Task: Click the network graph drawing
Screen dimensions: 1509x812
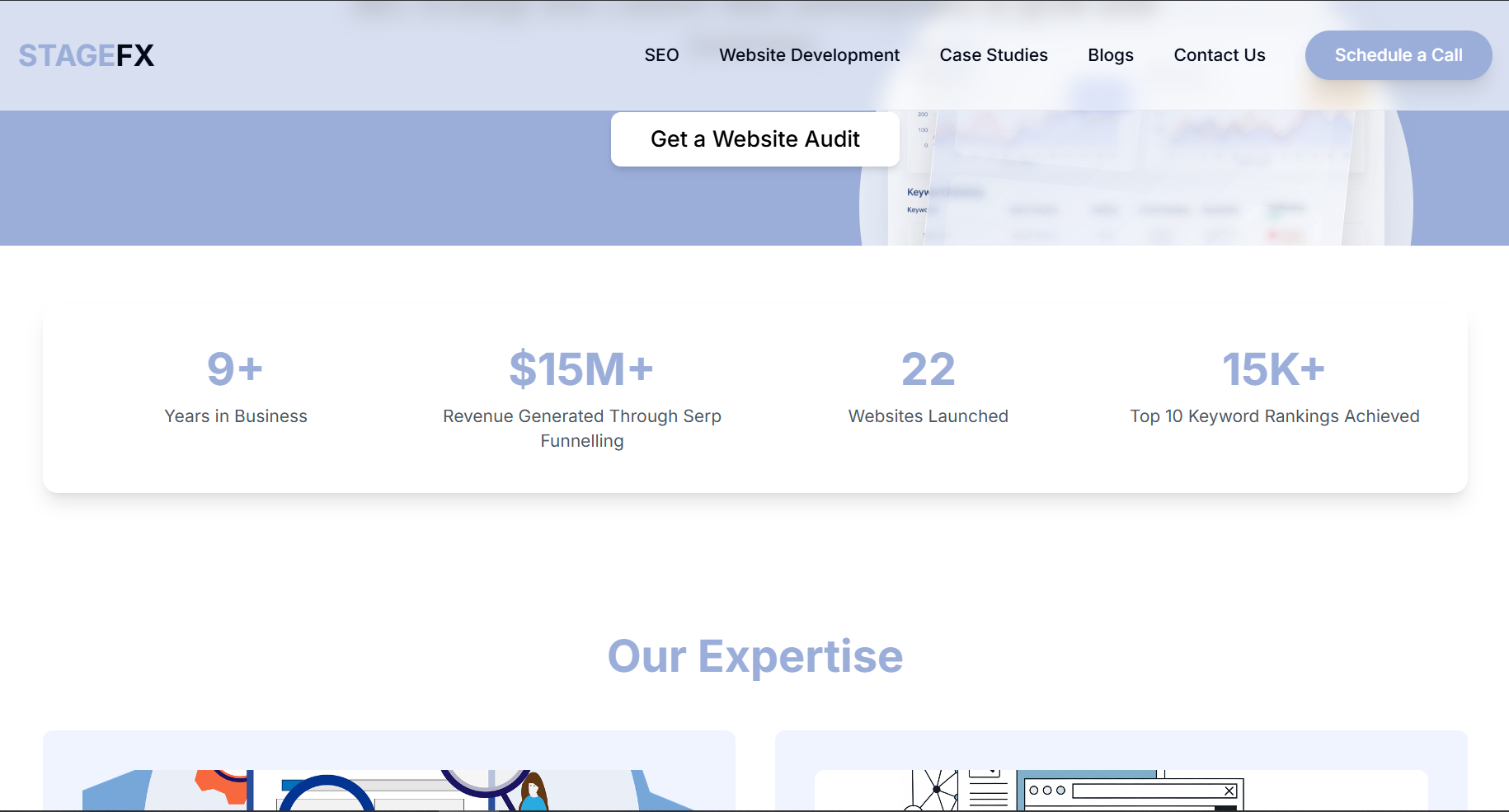Action: (936, 790)
